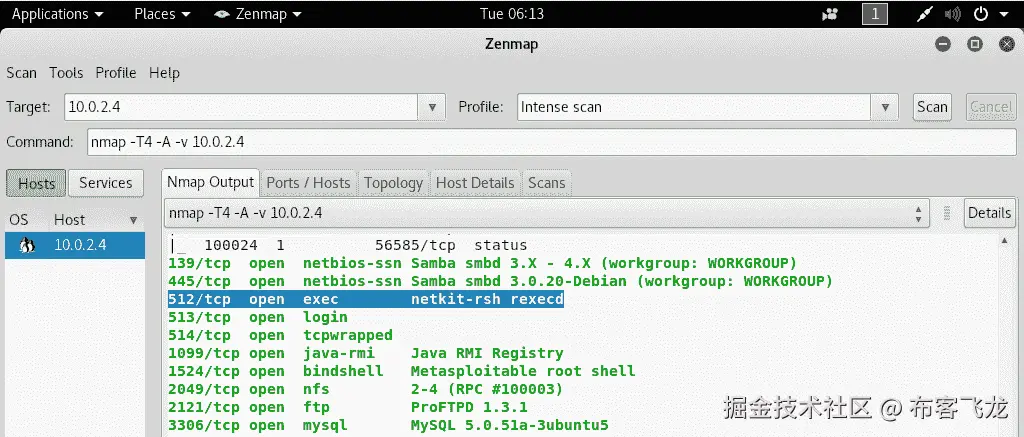The image size is (1024, 437).
Task: Open the Profile menu
Action: point(116,73)
